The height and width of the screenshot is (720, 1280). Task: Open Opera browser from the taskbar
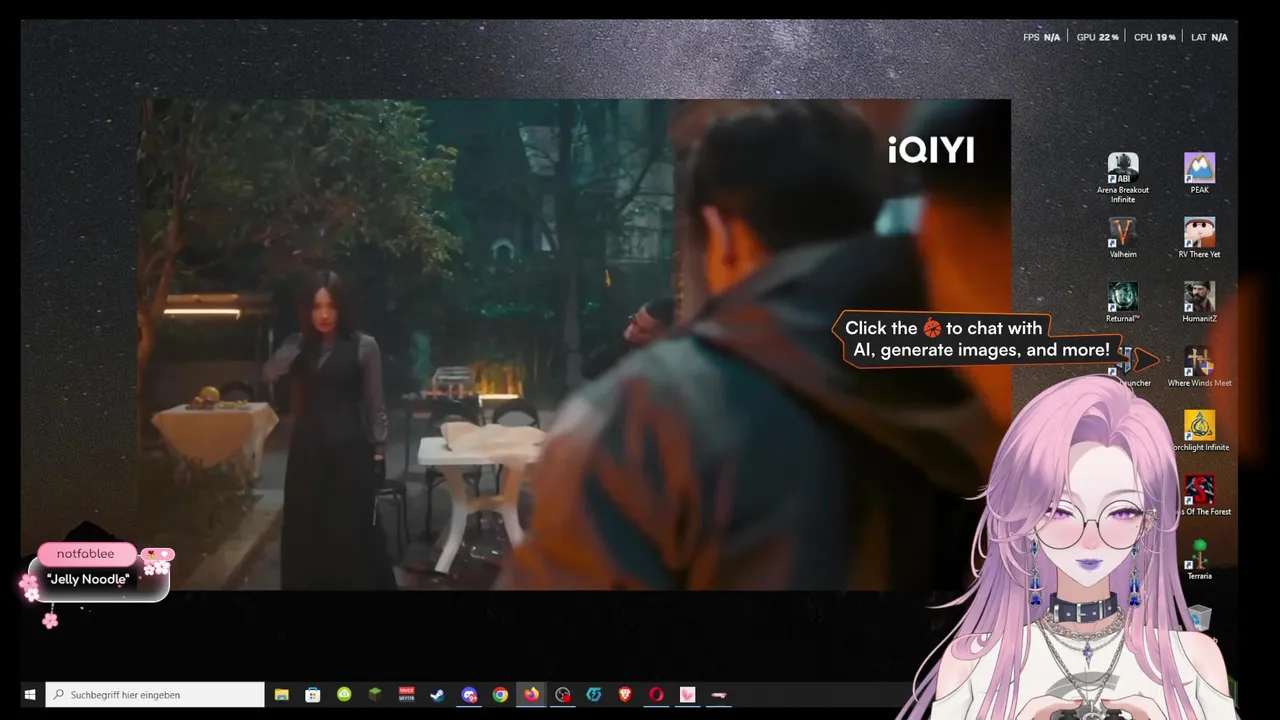pos(656,694)
